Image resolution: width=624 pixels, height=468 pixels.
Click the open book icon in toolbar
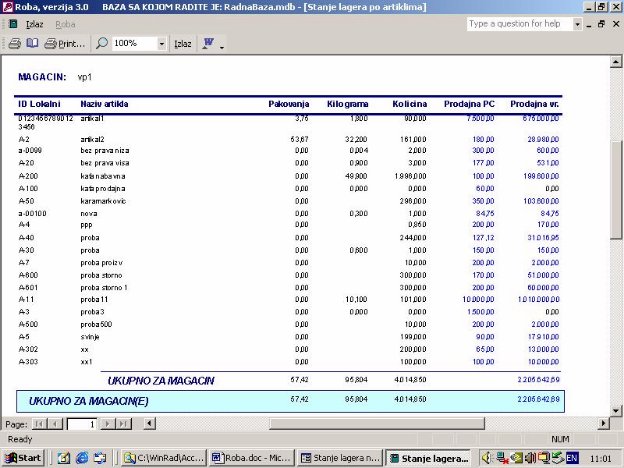(32, 44)
